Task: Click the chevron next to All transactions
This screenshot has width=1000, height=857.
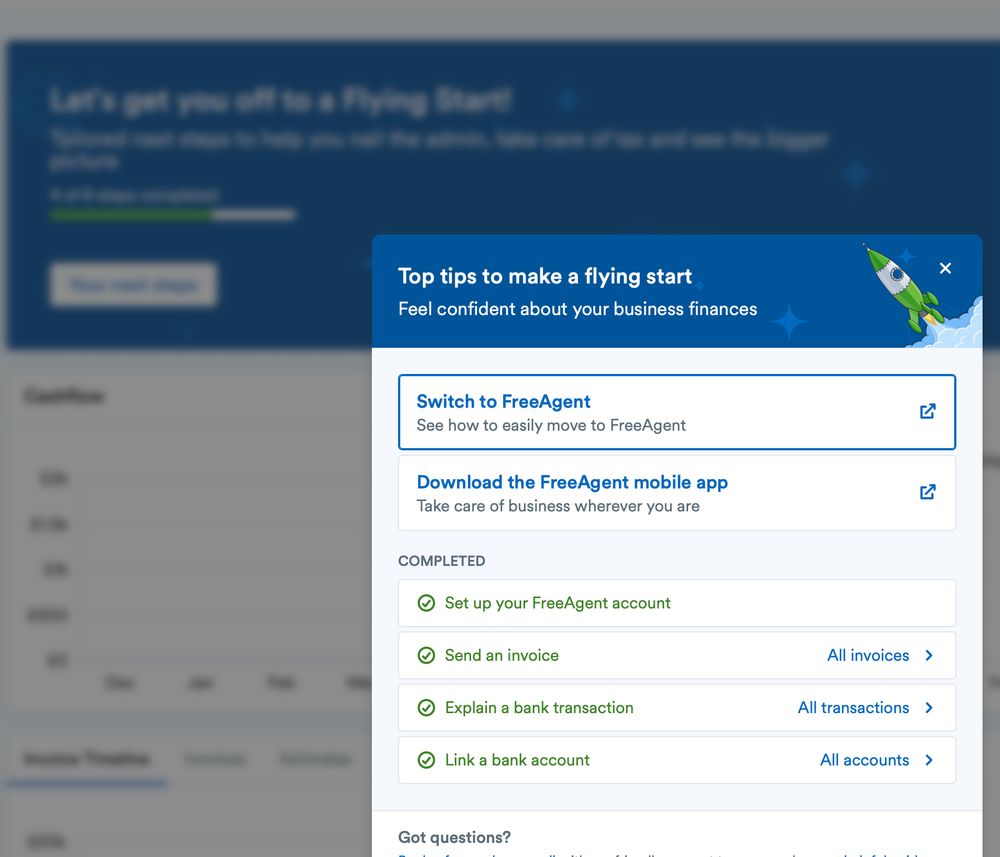Action: coord(929,707)
